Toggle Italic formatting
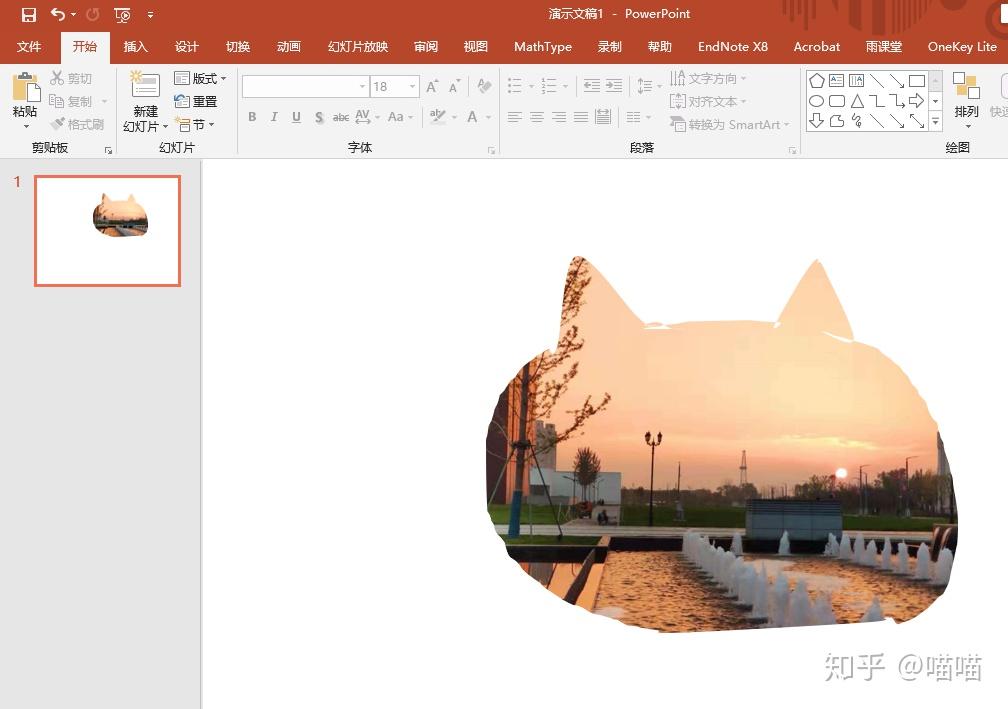The image size is (1008, 709). pyautogui.click(x=274, y=117)
